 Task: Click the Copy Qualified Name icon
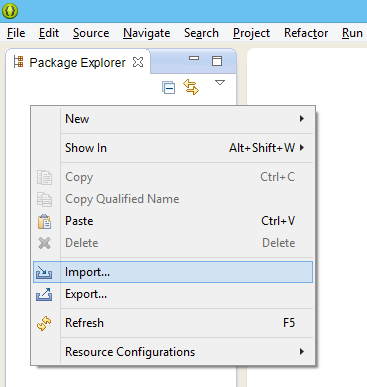(44, 199)
